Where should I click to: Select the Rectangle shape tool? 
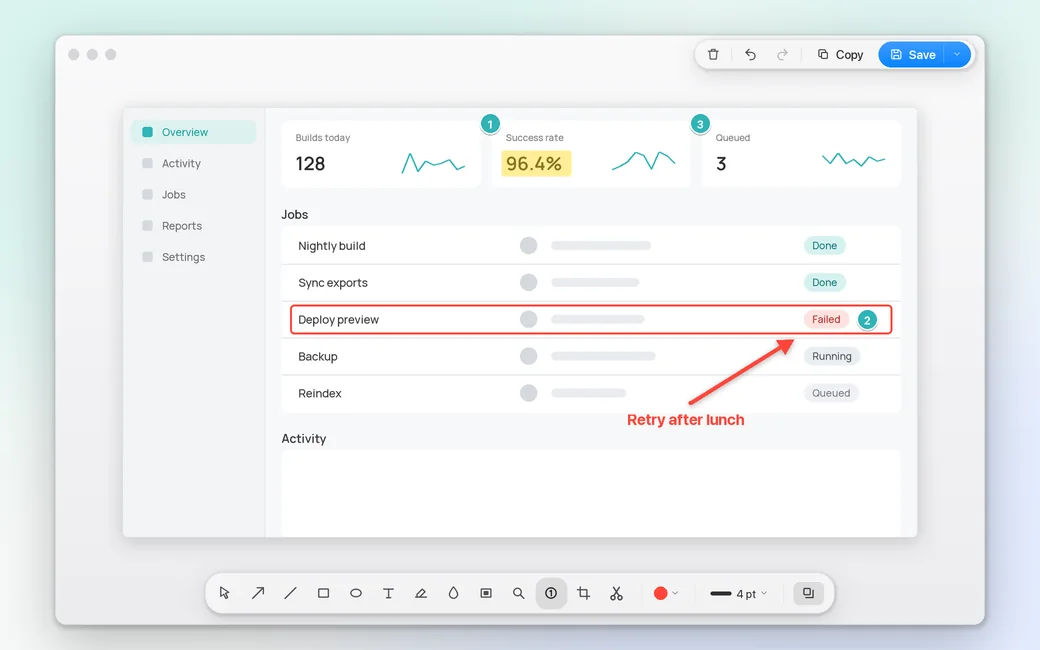(x=323, y=593)
